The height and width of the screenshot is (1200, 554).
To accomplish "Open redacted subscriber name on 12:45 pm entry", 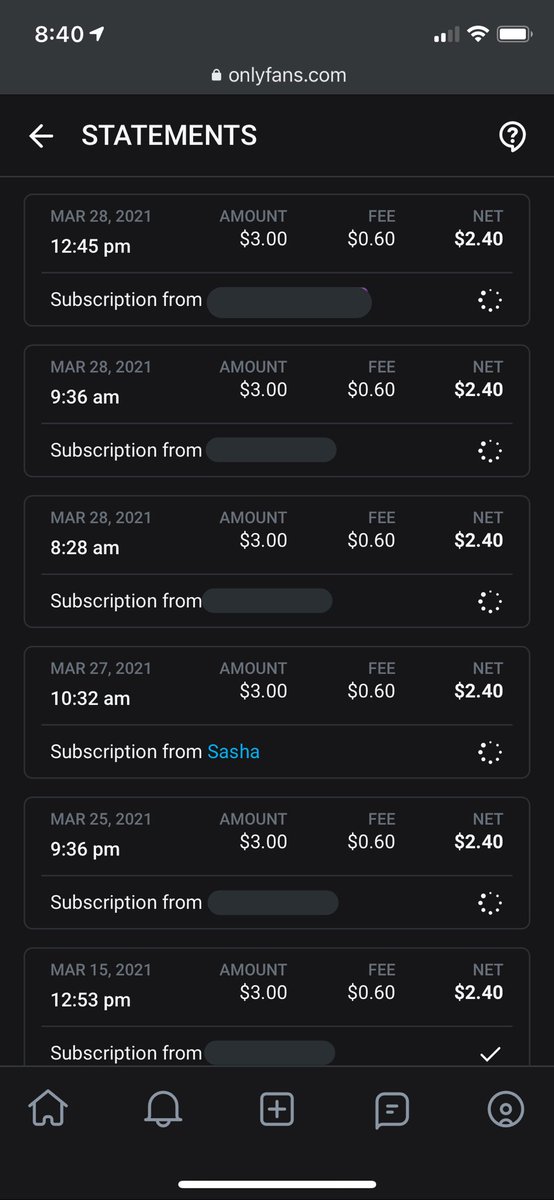I will [x=289, y=300].
